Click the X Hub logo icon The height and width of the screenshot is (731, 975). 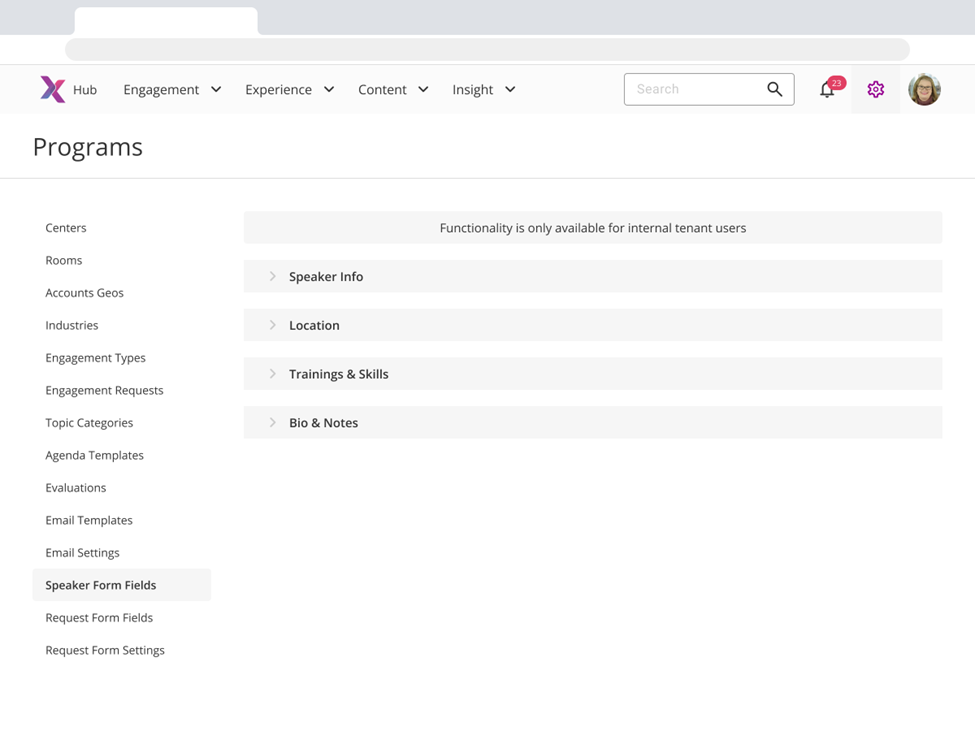pyautogui.click(x=52, y=89)
